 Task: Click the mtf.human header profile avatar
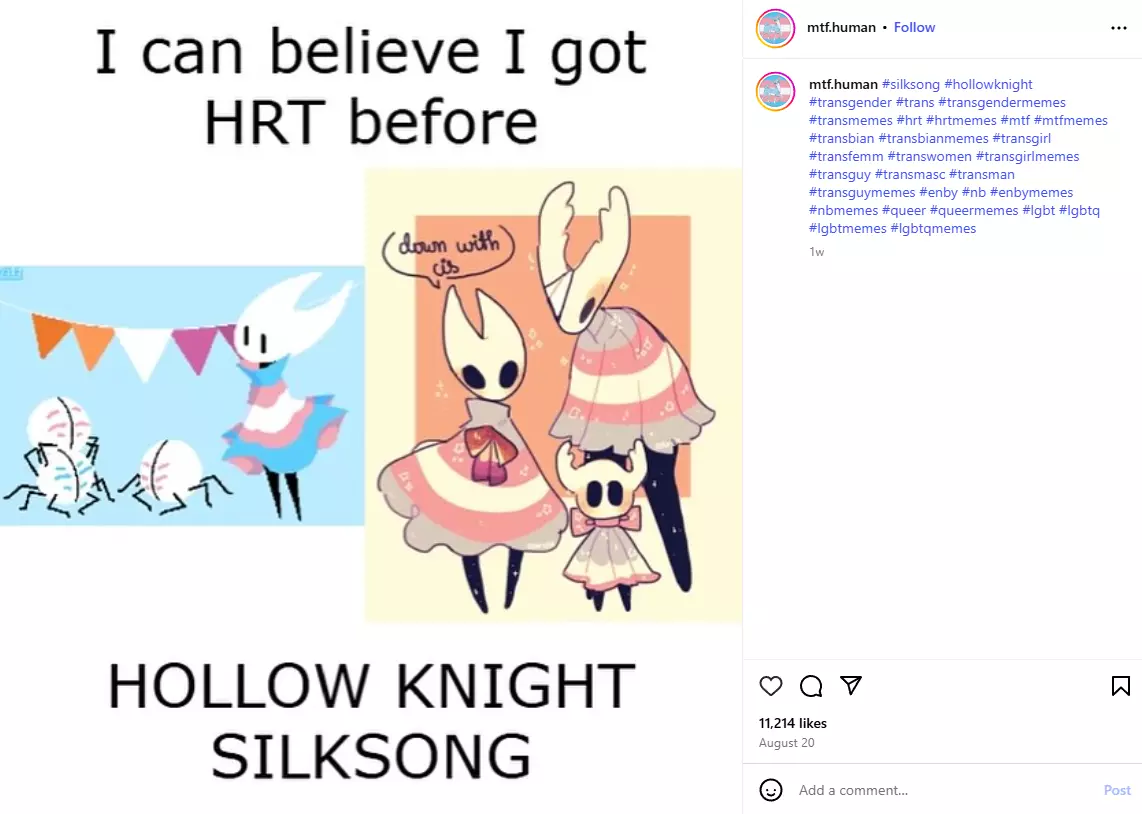point(776,28)
